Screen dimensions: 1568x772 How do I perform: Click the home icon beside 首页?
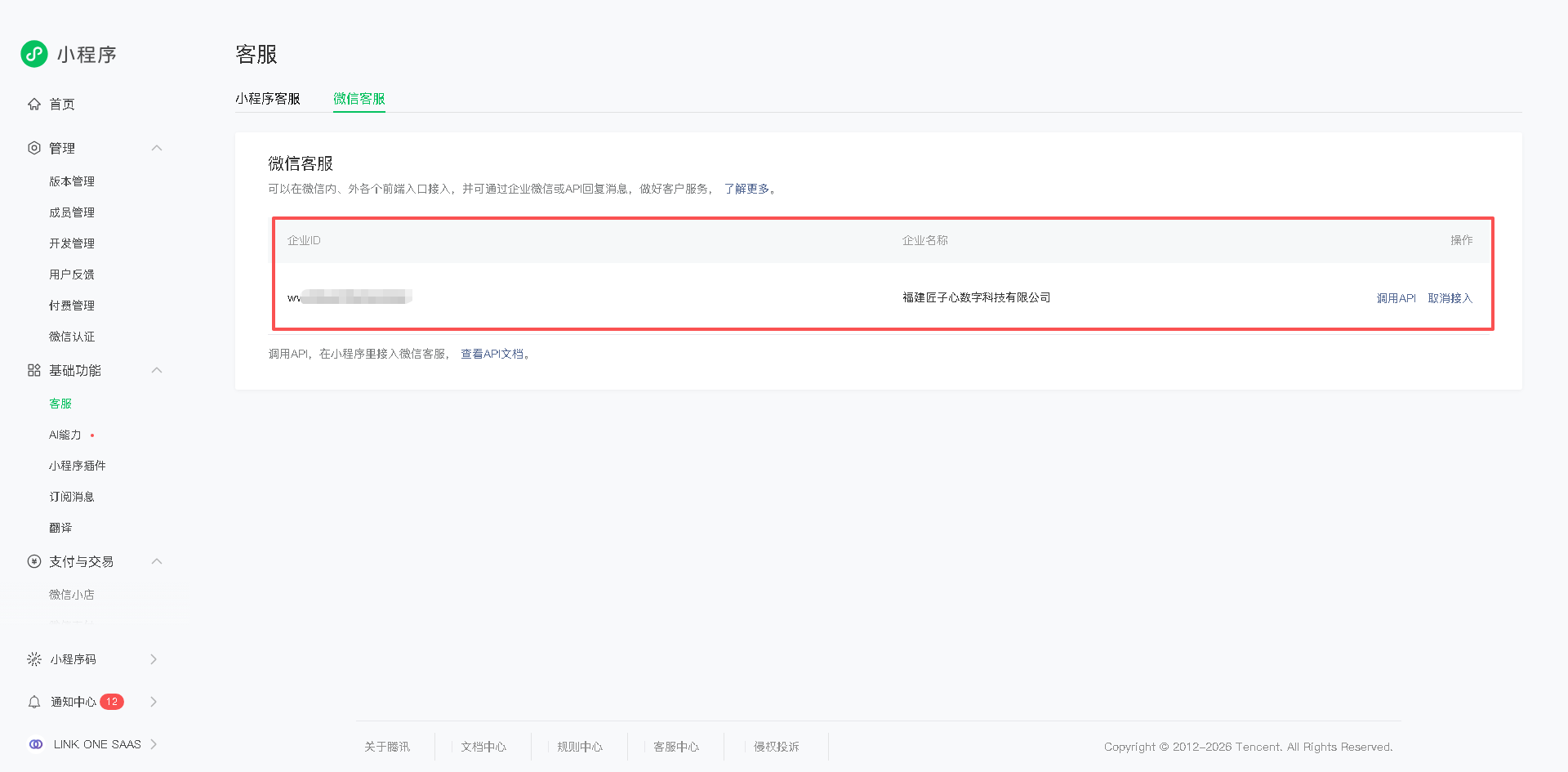(34, 104)
